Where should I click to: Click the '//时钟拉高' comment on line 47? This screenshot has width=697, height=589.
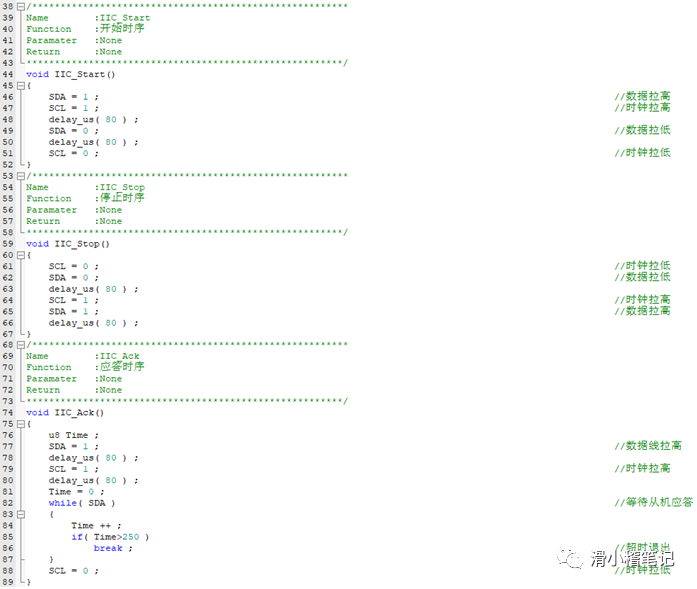tap(642, 108)
